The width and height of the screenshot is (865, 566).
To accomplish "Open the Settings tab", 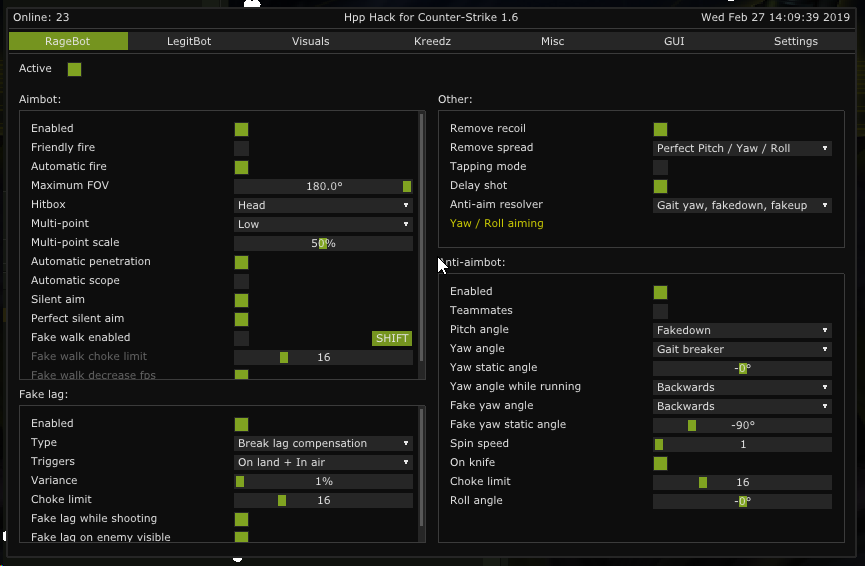I will point(795,41).
